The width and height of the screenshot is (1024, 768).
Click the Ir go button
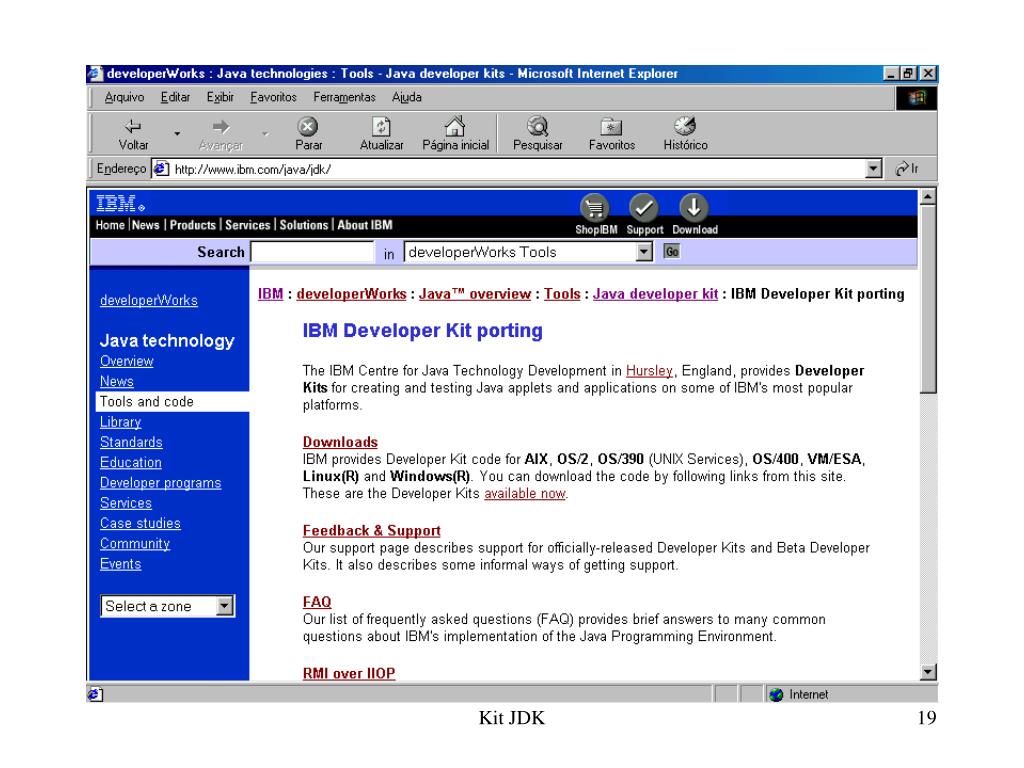click(907, 168)
